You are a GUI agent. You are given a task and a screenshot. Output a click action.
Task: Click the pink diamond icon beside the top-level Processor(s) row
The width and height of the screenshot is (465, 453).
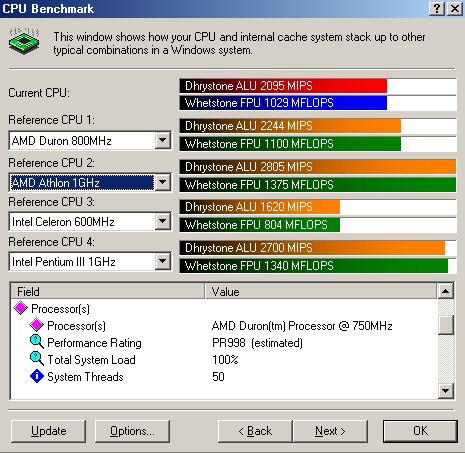tap(21, 308)
